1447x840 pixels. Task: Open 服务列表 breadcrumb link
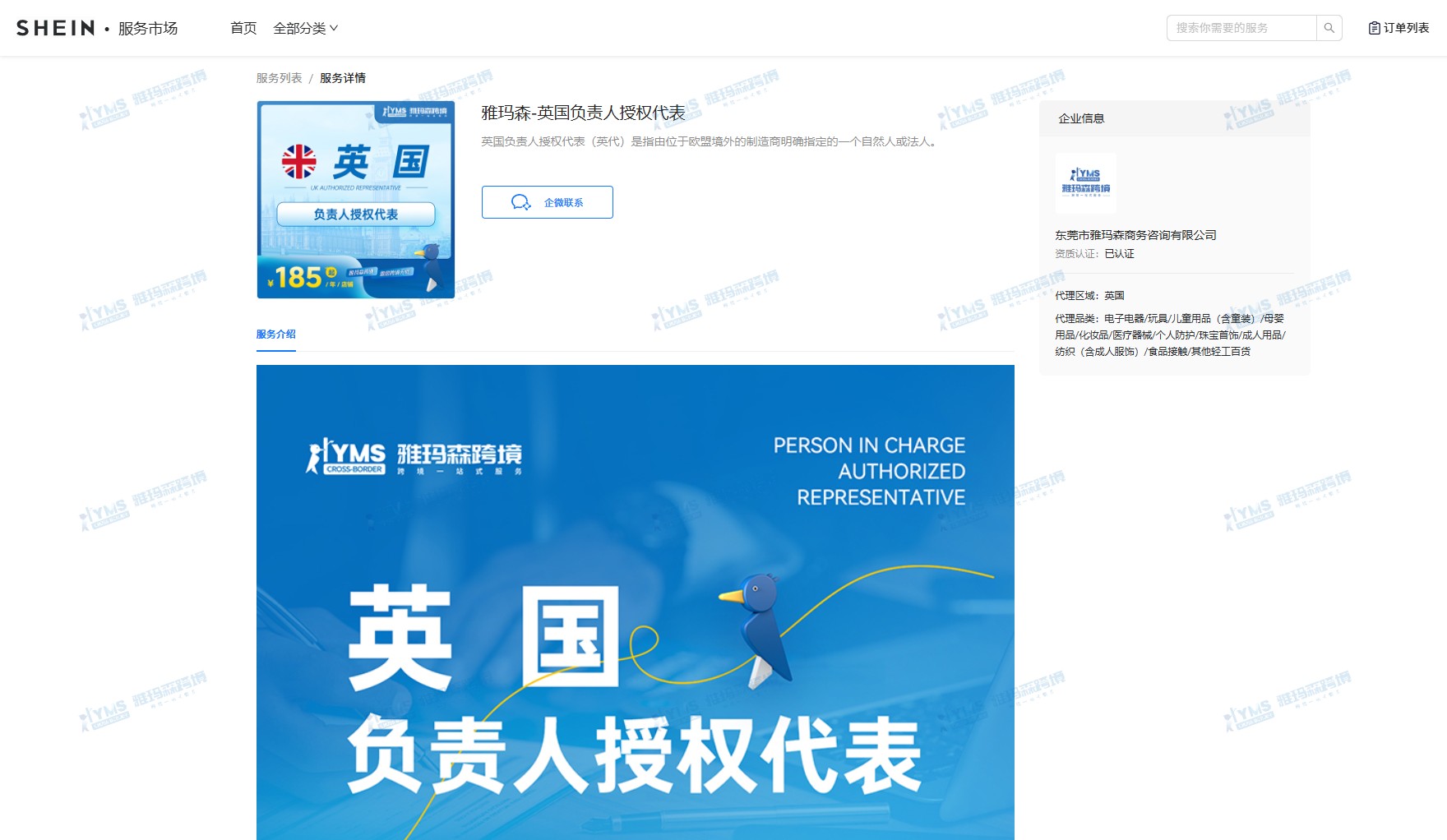279,78
